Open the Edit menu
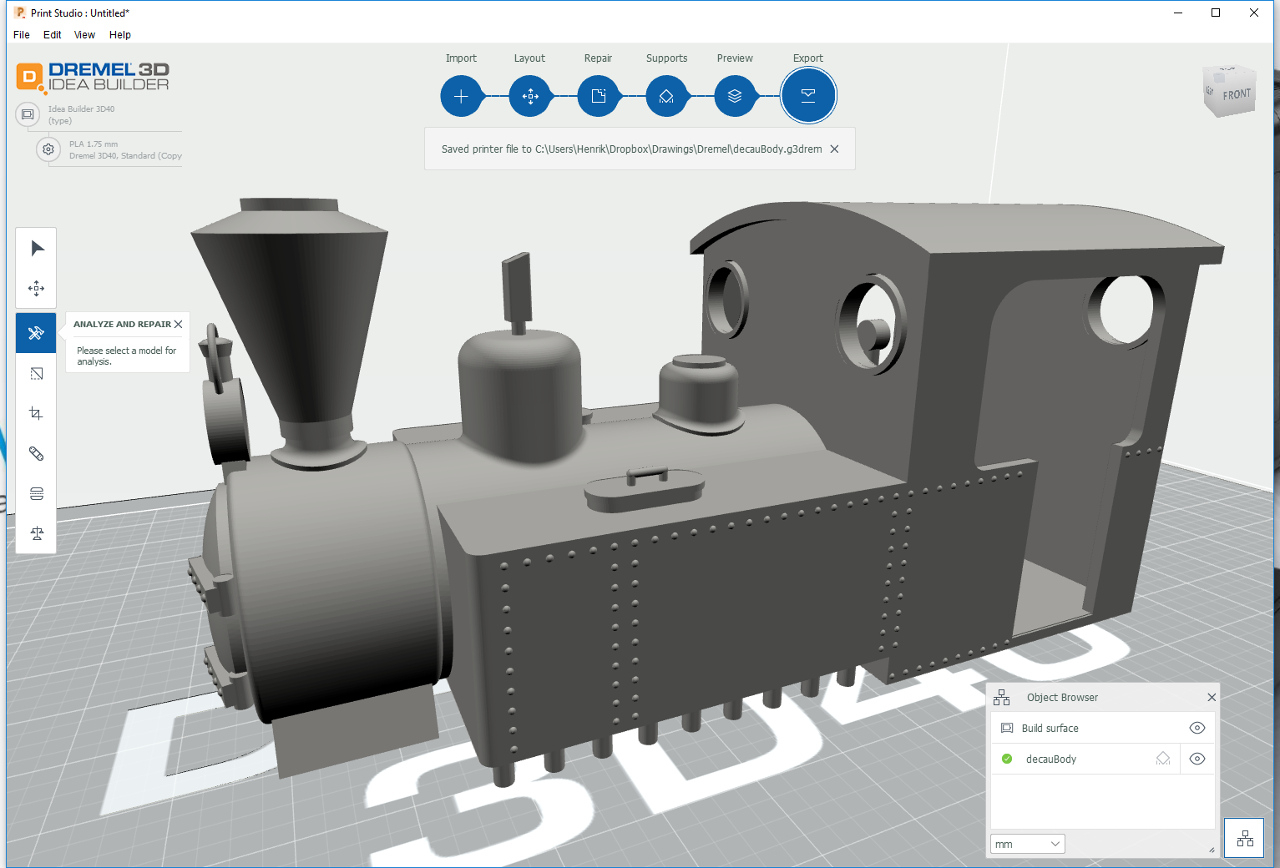 pos(52,35)
